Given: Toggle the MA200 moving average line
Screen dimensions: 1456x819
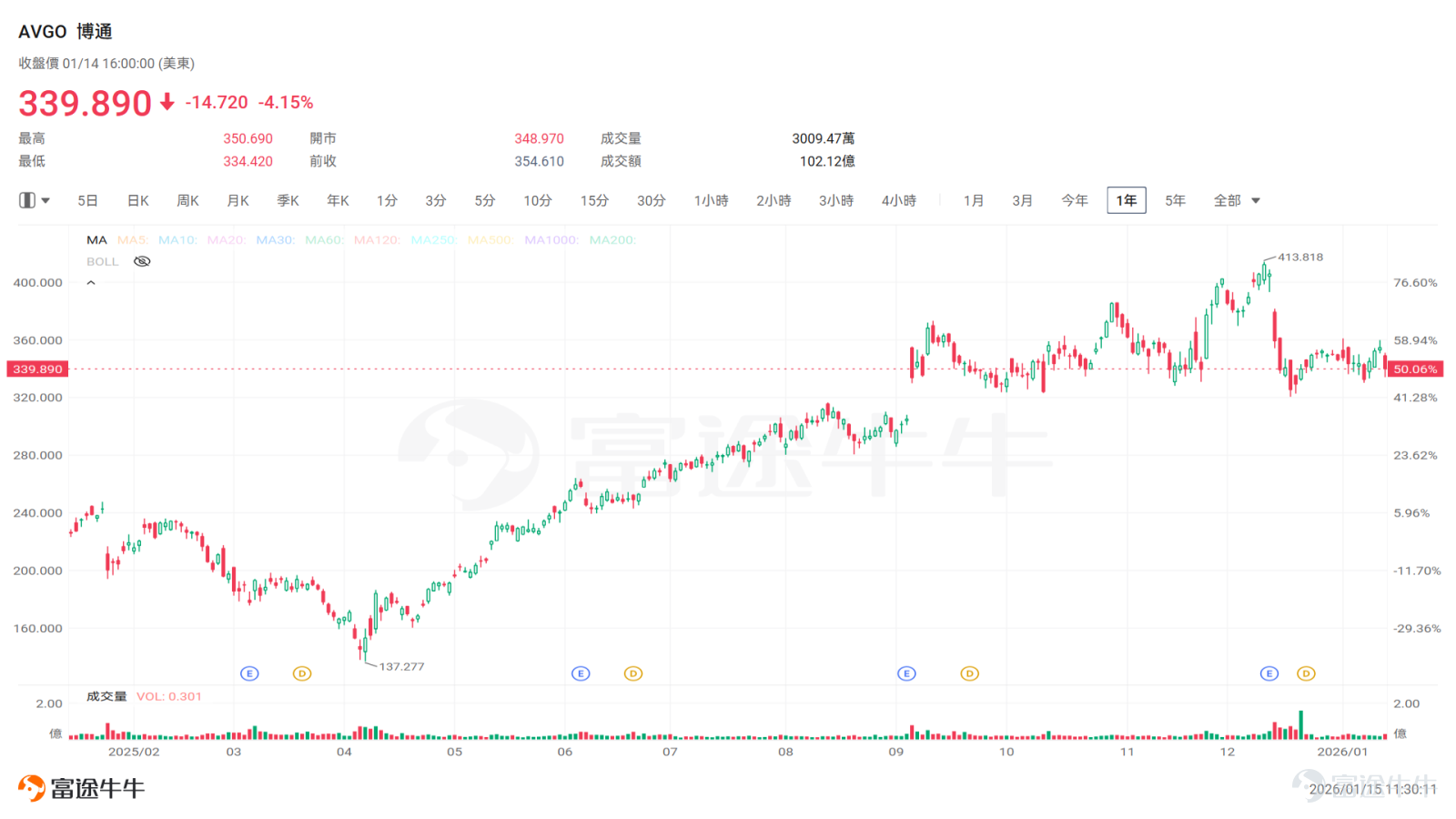Looking at the screenshot, I should coord(612,240).
